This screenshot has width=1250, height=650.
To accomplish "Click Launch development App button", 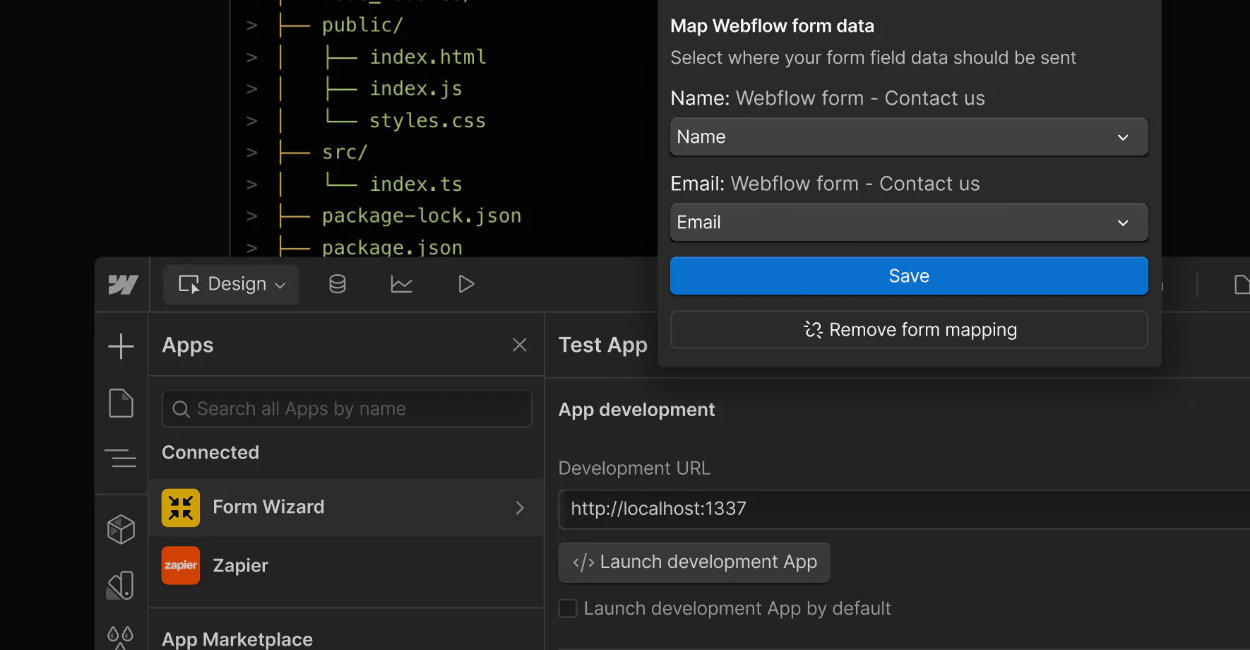I will click(x=695, y=562).
